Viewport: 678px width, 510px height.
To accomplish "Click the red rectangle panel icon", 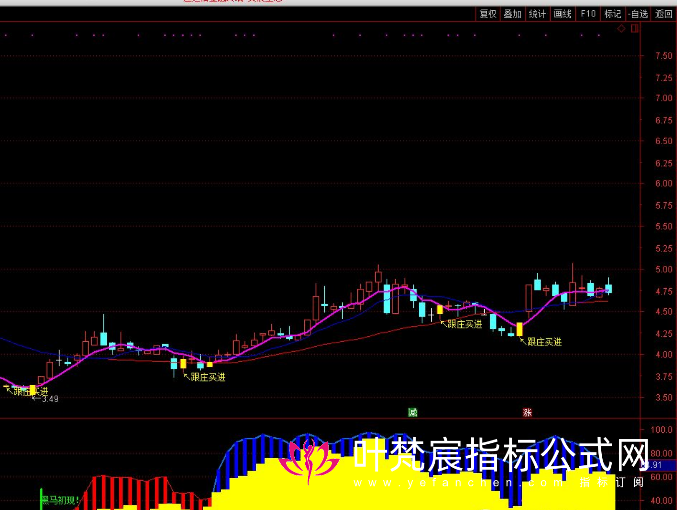I will (x=634, y=29).
